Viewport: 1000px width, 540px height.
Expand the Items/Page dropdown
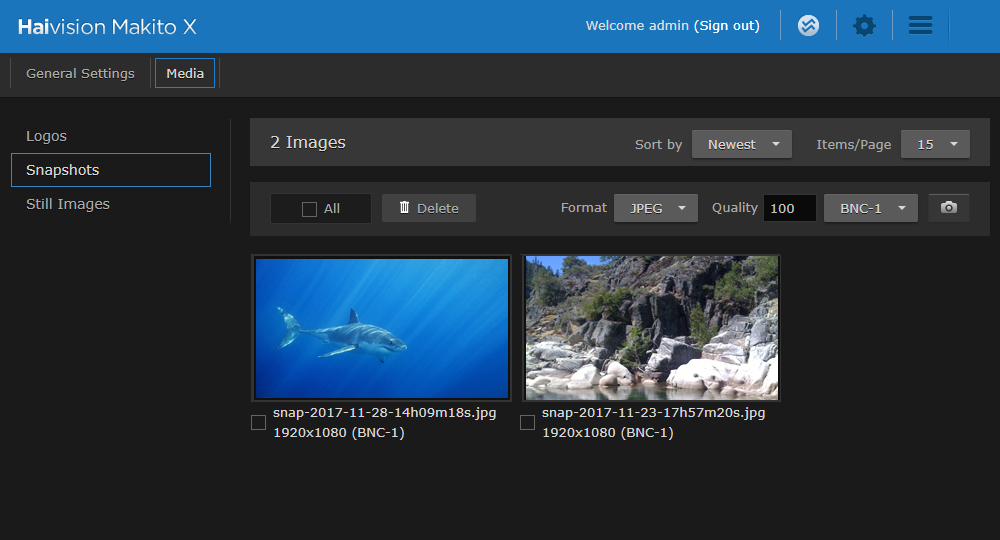click(x=935, y=144)
